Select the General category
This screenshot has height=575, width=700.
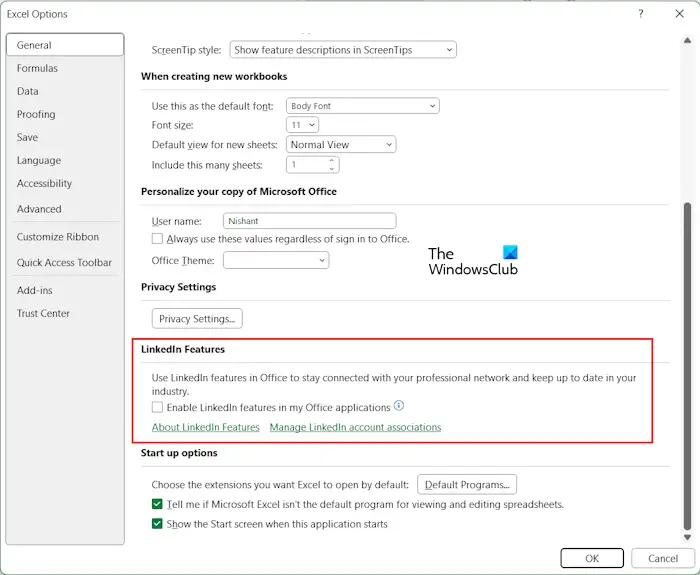click(x=65, y=45)
